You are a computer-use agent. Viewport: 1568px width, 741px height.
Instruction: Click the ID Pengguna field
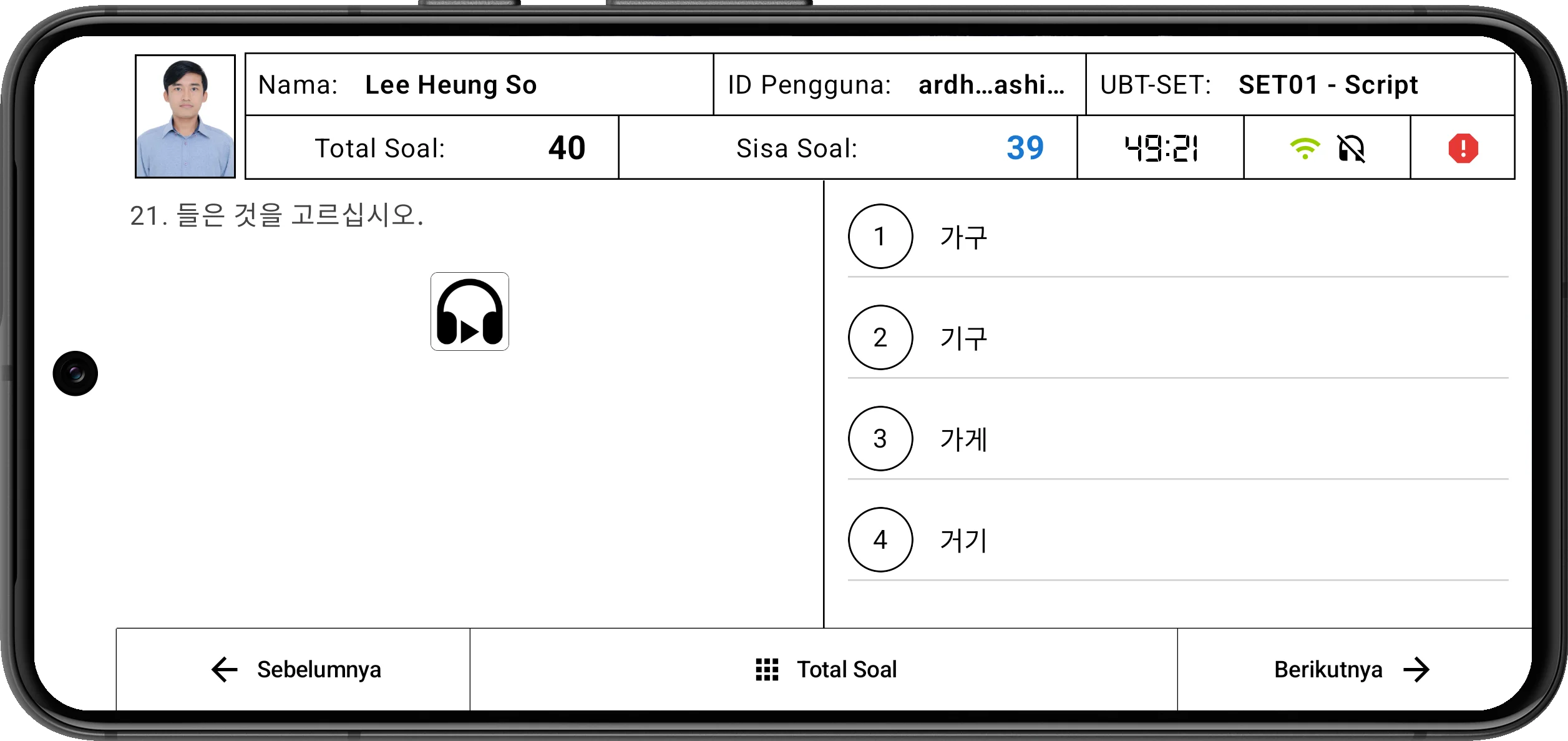click(898, 85)
